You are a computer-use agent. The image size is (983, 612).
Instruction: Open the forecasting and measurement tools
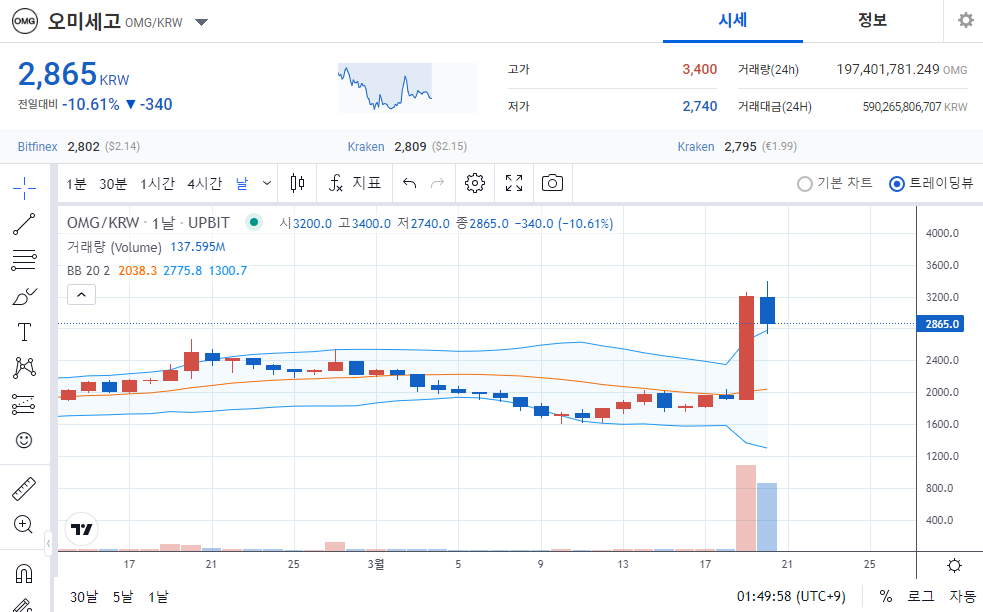click(x=24, y=404)
